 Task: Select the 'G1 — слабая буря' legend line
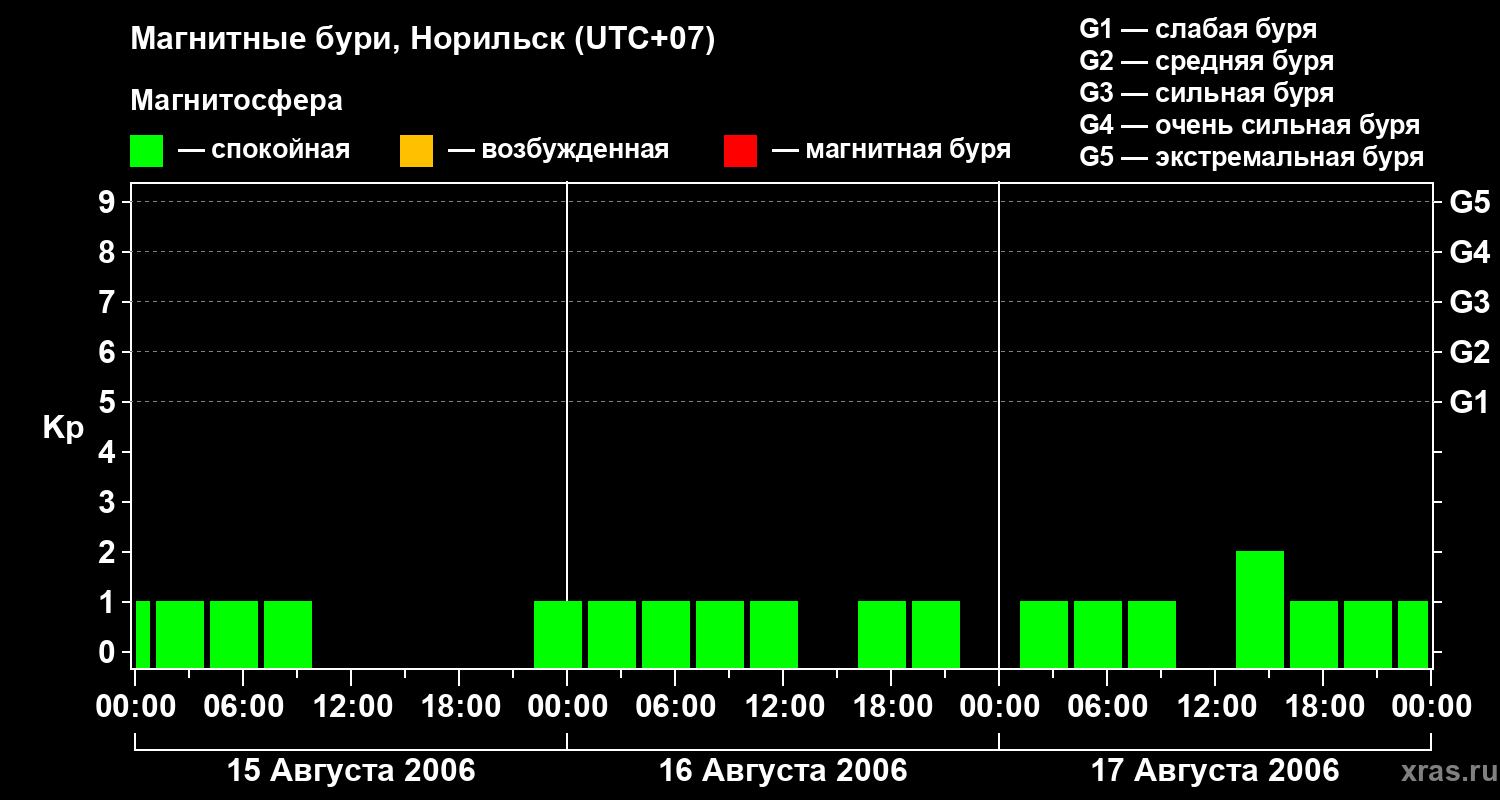click(1198, 29)
